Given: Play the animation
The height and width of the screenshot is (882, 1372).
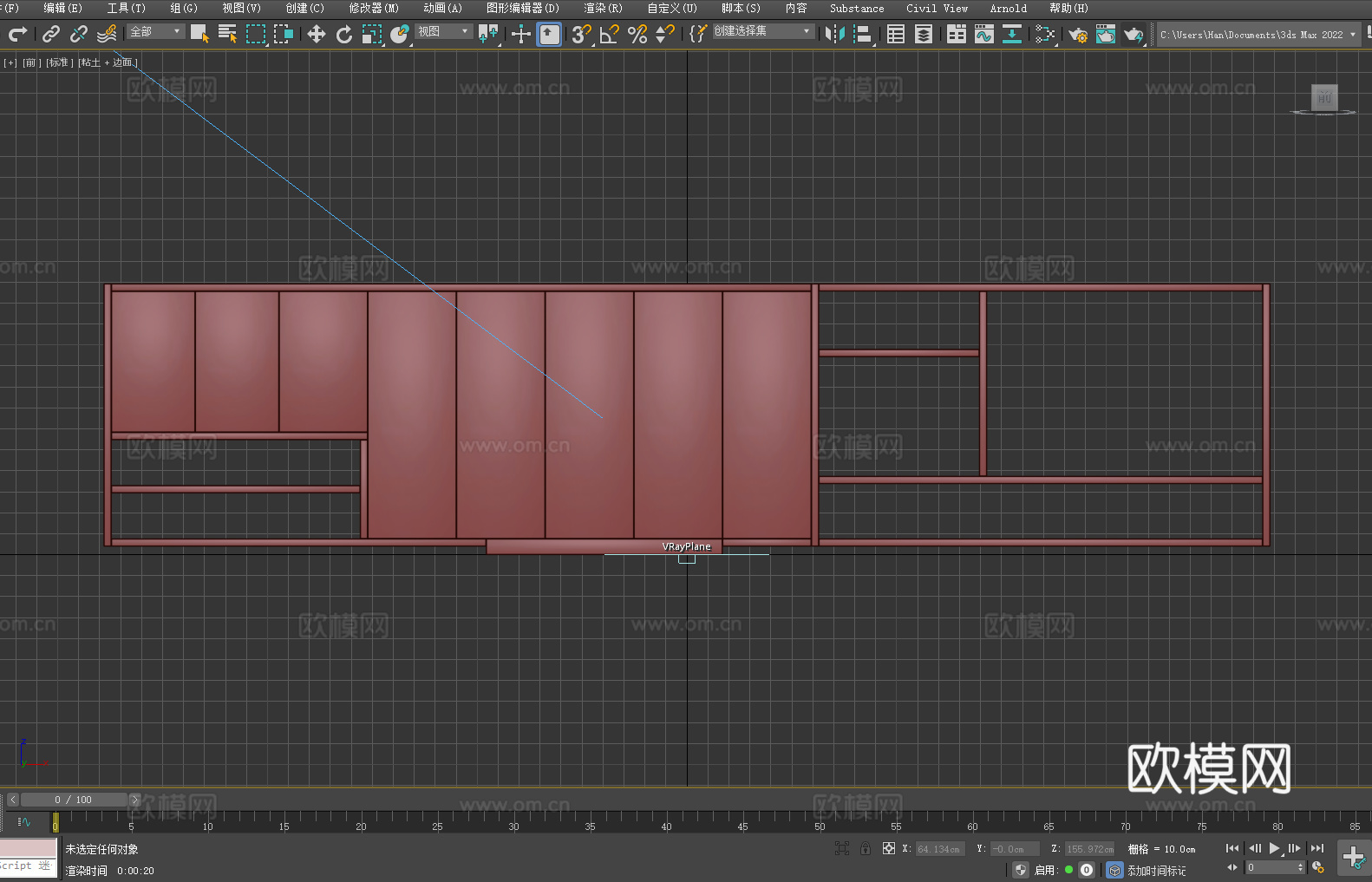Looking at the screenshot, I should [x=1274, y=848].
